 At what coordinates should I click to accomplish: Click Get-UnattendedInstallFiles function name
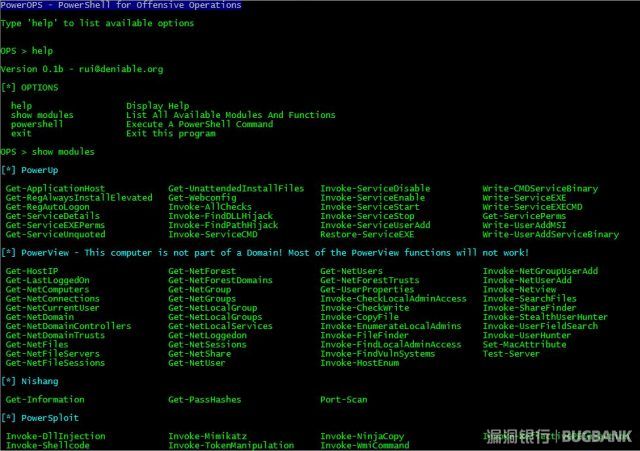pos(236,189)
